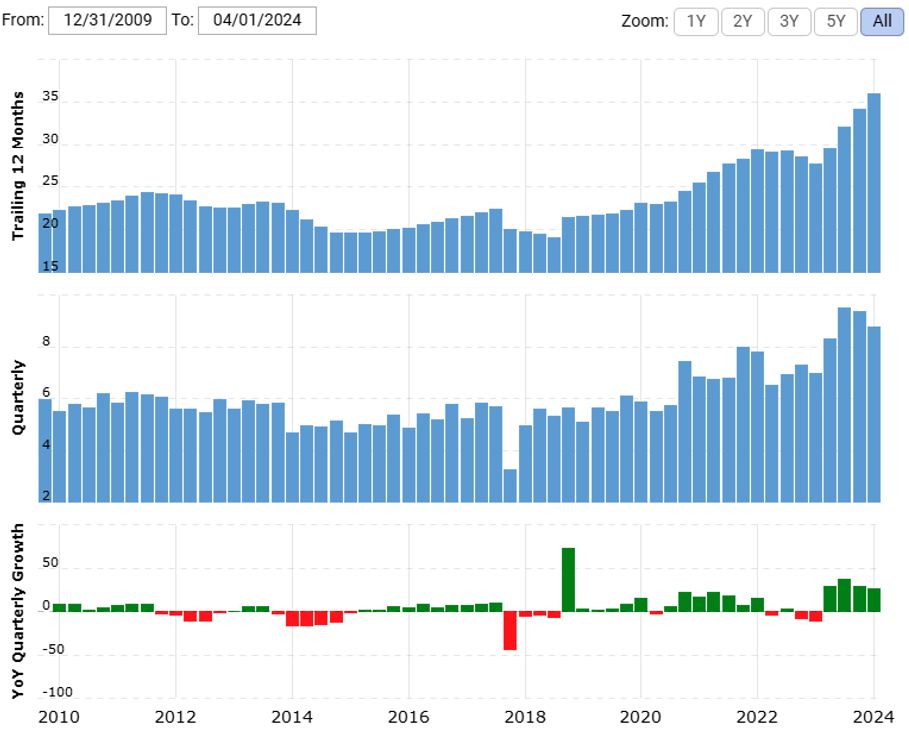Set zoom range to 2Y
Viewport: 909px width, 732px height.
(x=742, y=21)
